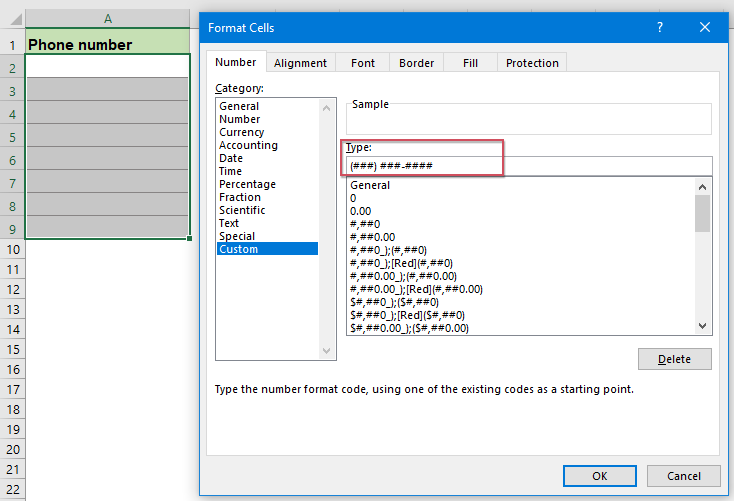Click the OK button
The width and height of the screenshot is (734, 501).
click(x=599, y=476)
